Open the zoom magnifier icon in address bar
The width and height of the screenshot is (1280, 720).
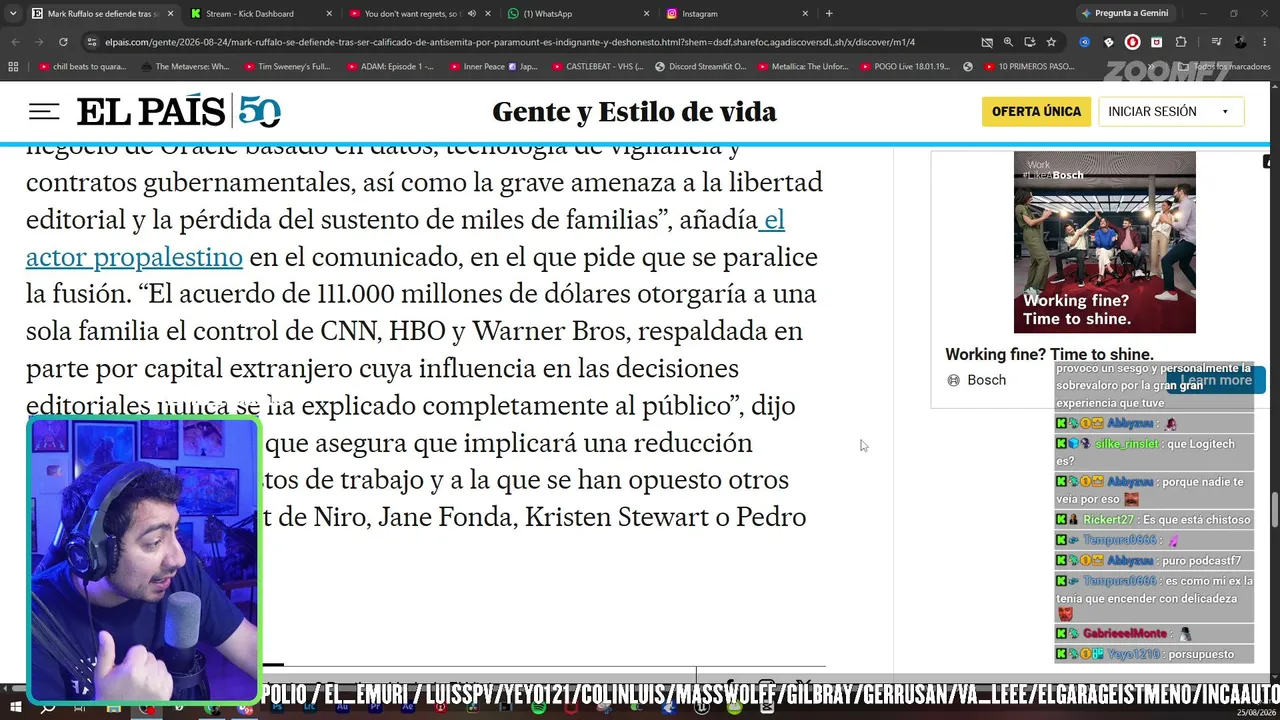point(1008,42)
